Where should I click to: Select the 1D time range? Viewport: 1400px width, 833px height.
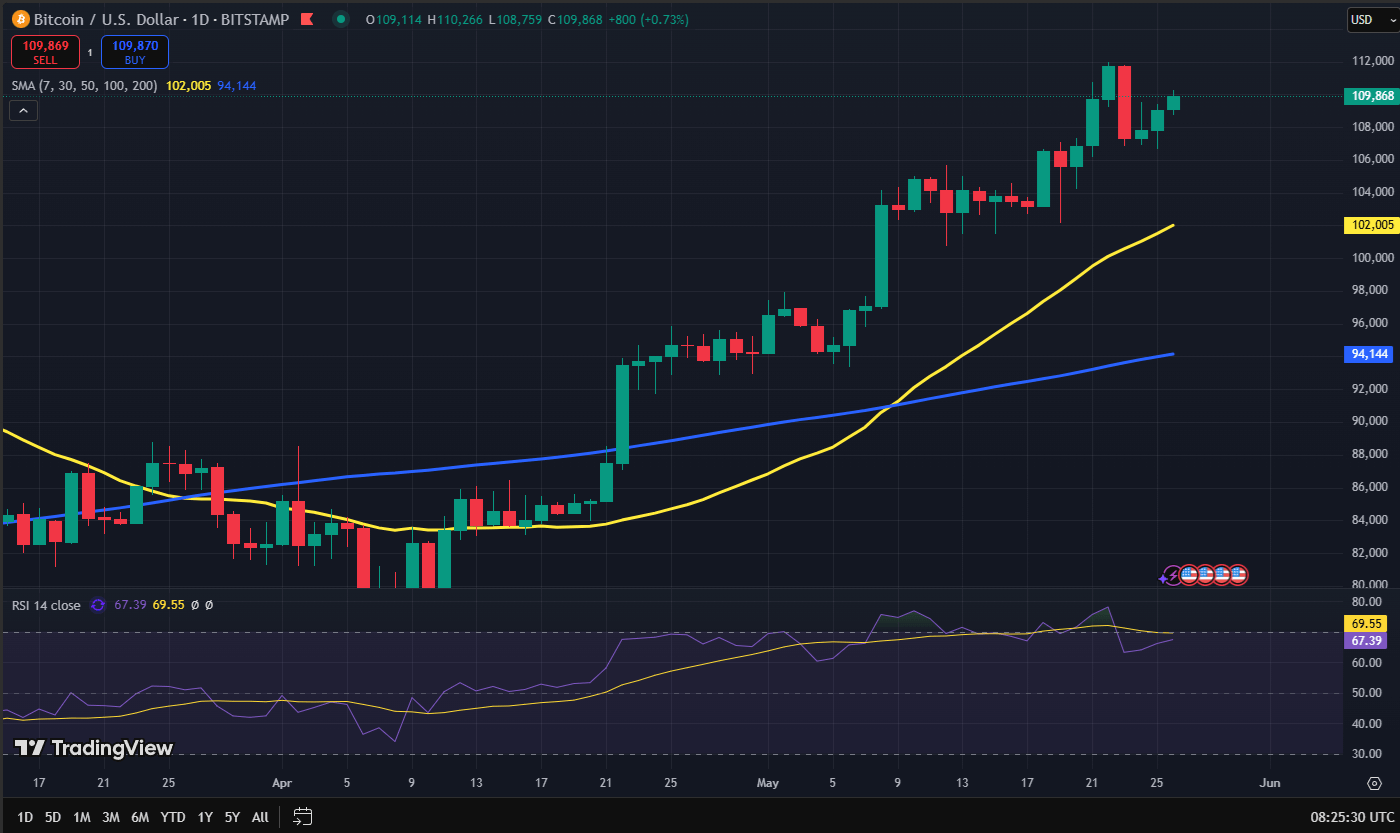[x=25, y=817]
